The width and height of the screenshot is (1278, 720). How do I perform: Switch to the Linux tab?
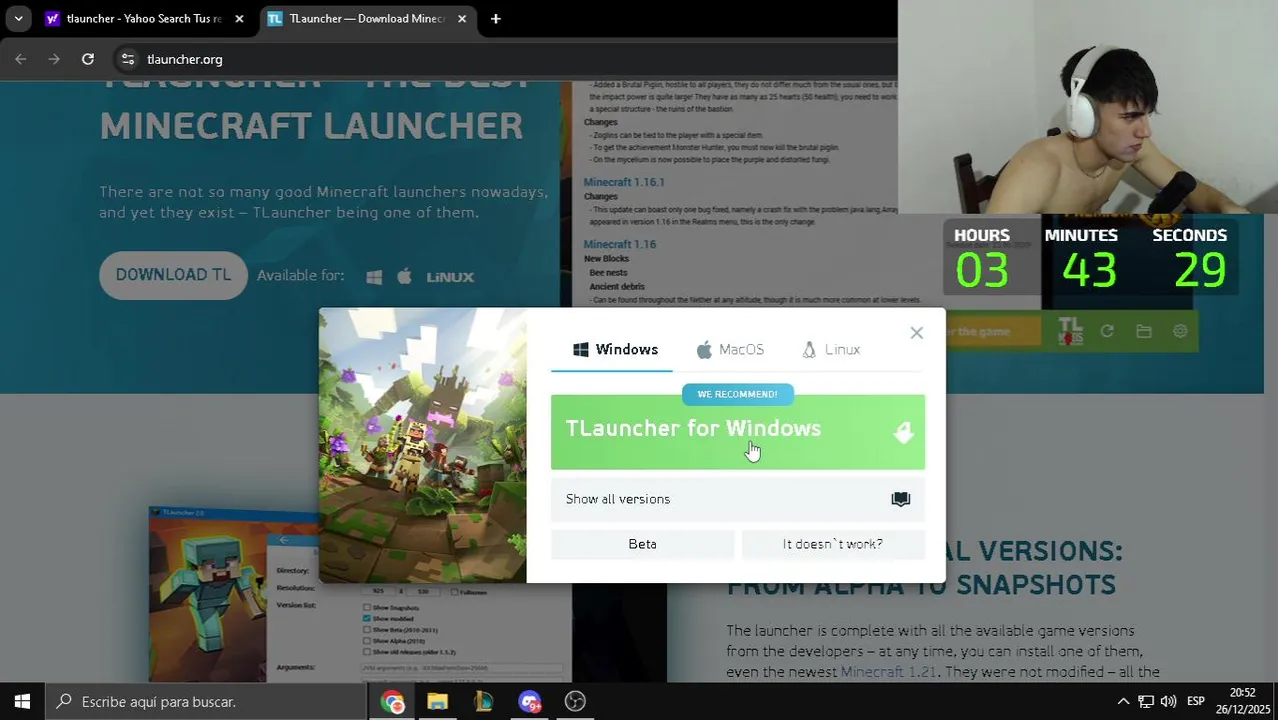831,349
